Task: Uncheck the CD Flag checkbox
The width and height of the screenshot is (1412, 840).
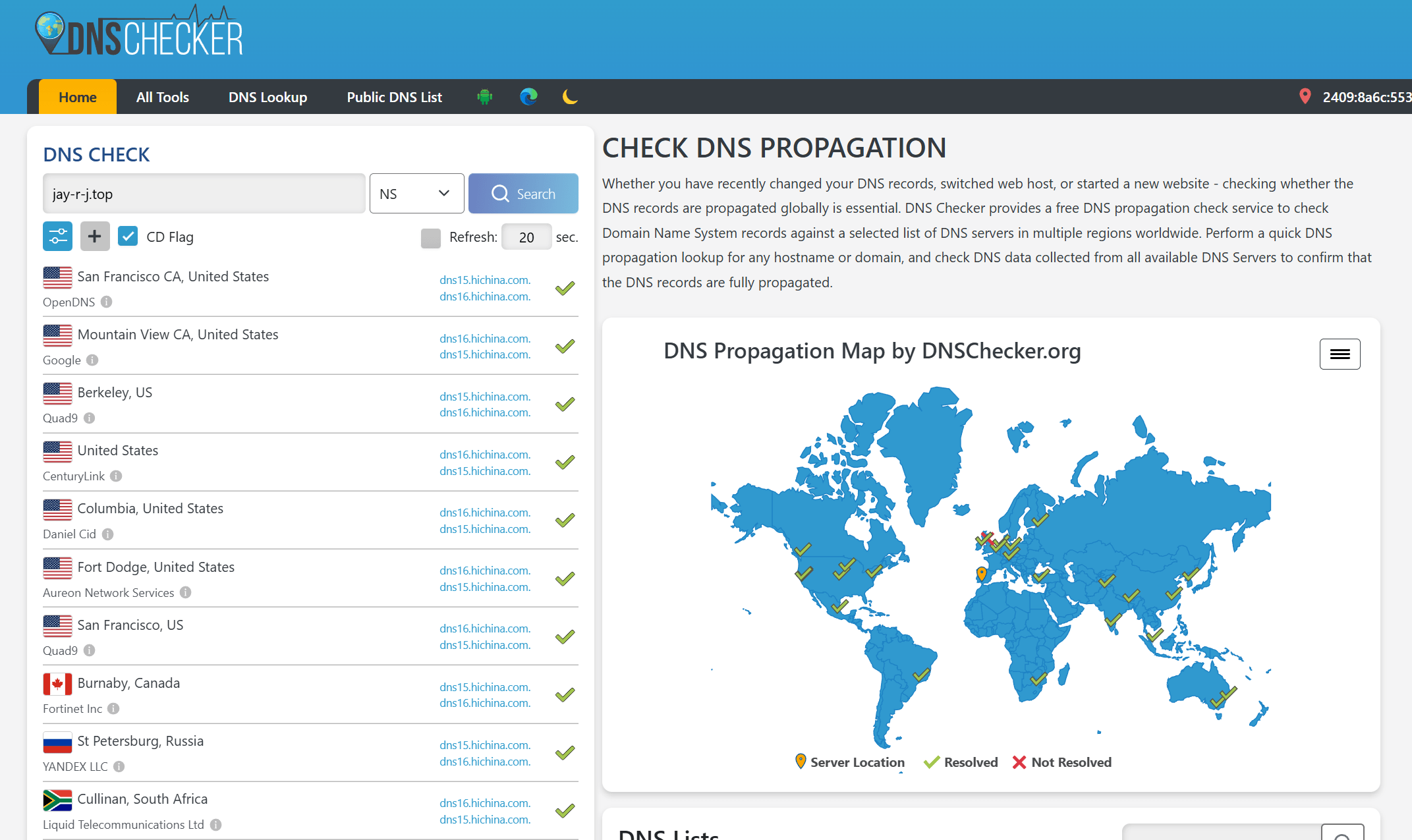Action: click(128, 237)
